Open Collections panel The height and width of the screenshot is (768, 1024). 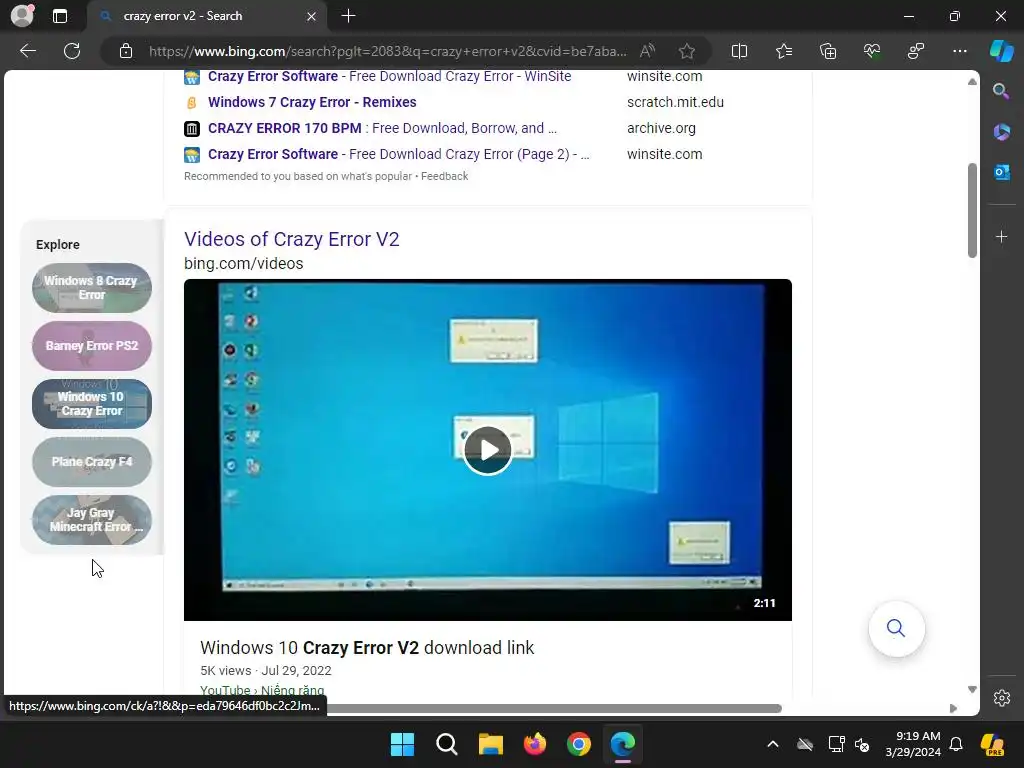(828, 51)
